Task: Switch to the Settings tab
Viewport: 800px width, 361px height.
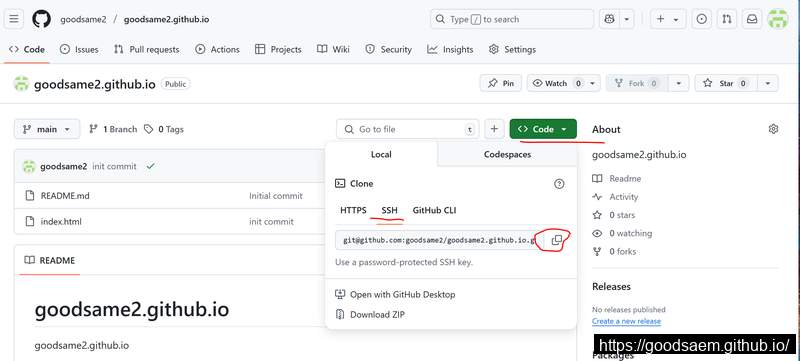Action: click(512, 49)
